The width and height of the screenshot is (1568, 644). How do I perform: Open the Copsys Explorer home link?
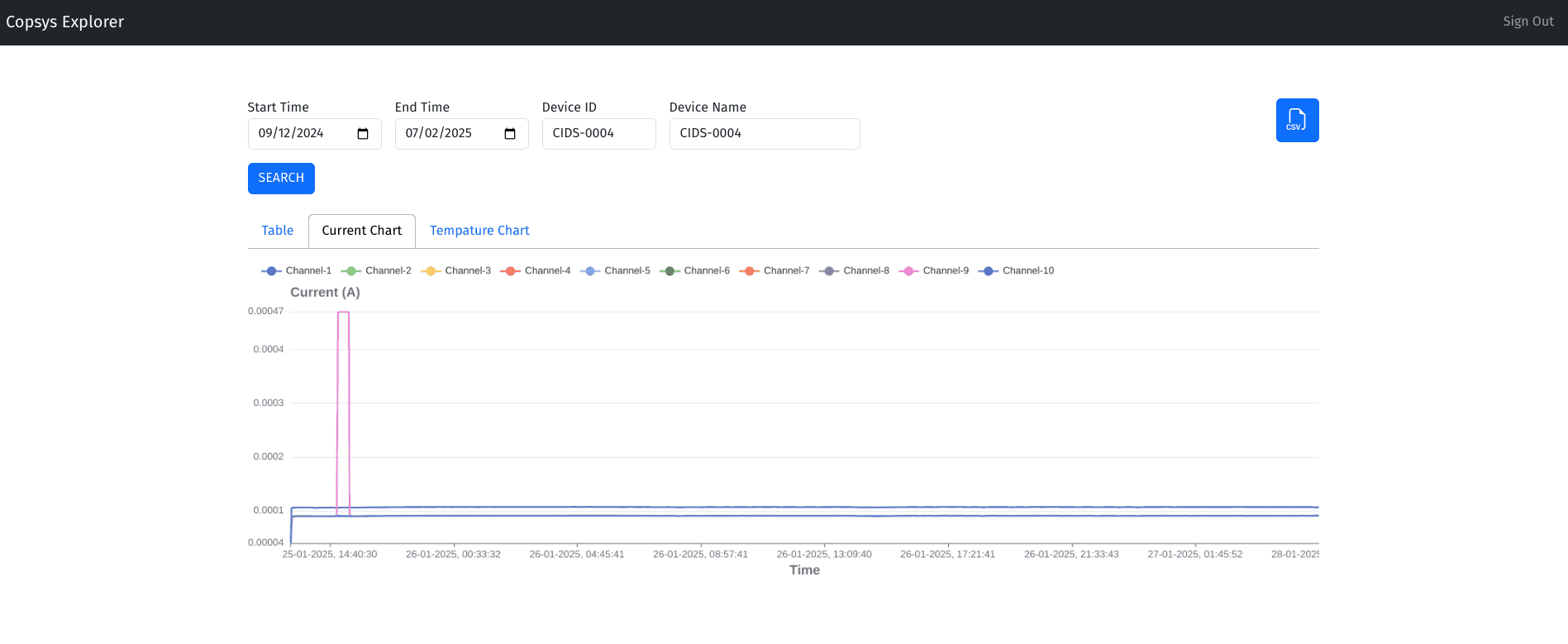tap(64, 22)
